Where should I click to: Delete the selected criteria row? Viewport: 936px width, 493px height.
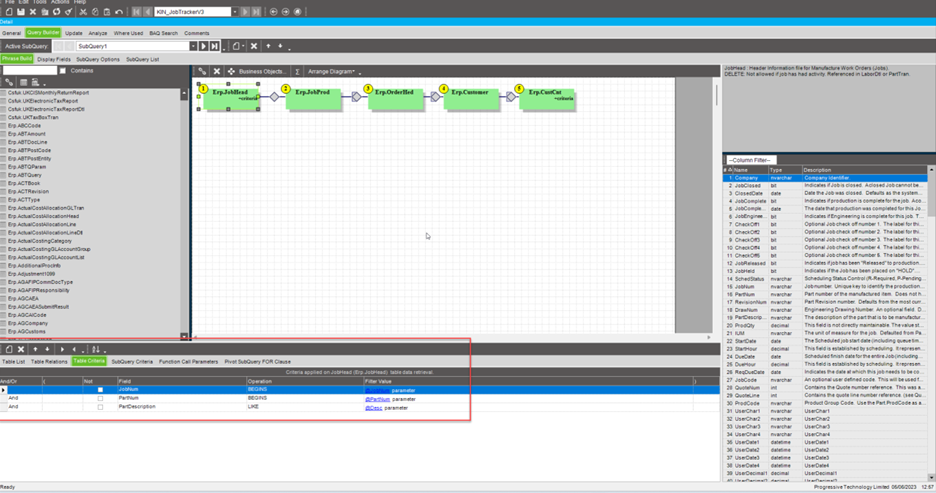click(x=21, y=350)
